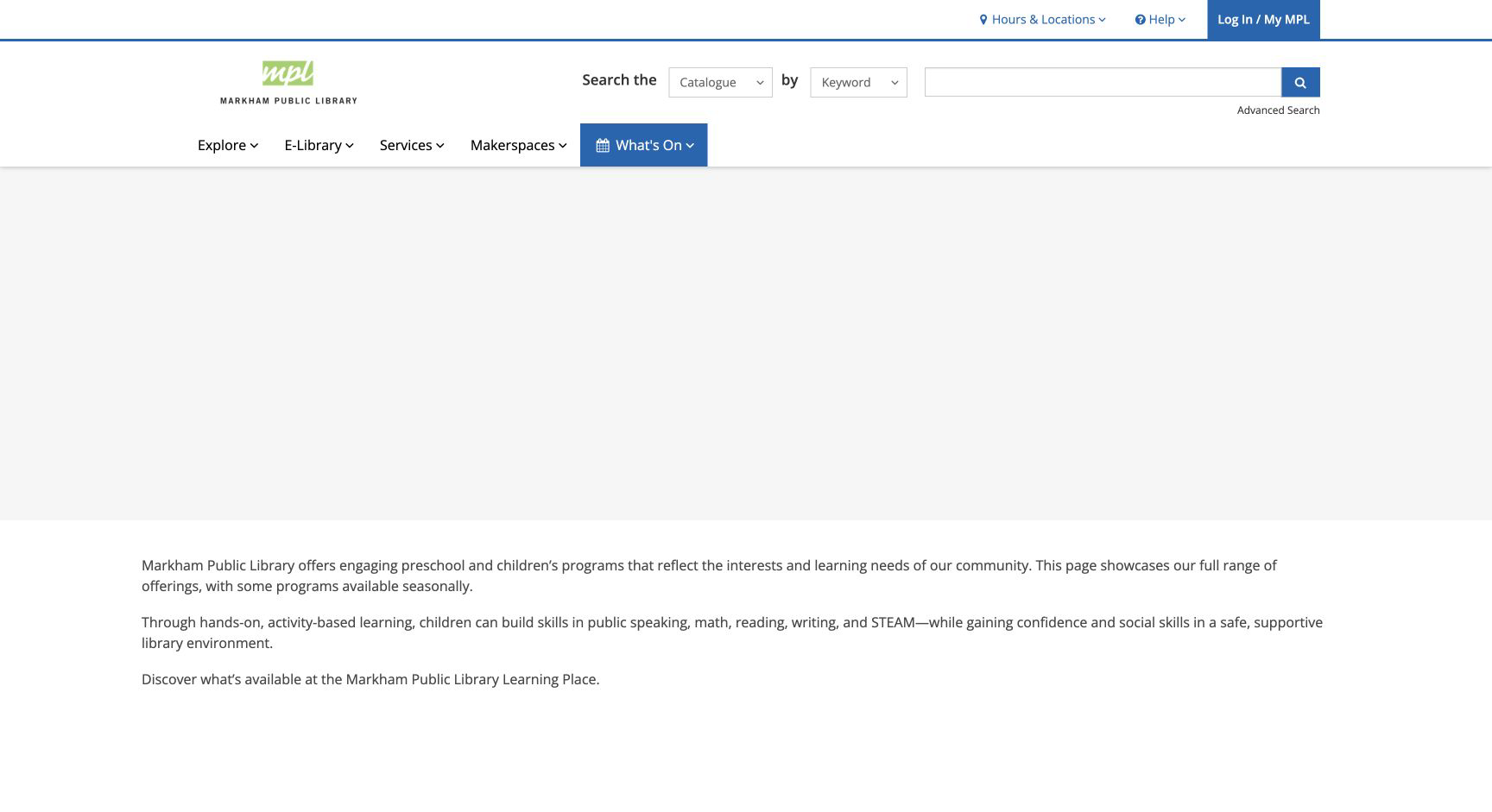Open the What's On menu

point(644,146)
